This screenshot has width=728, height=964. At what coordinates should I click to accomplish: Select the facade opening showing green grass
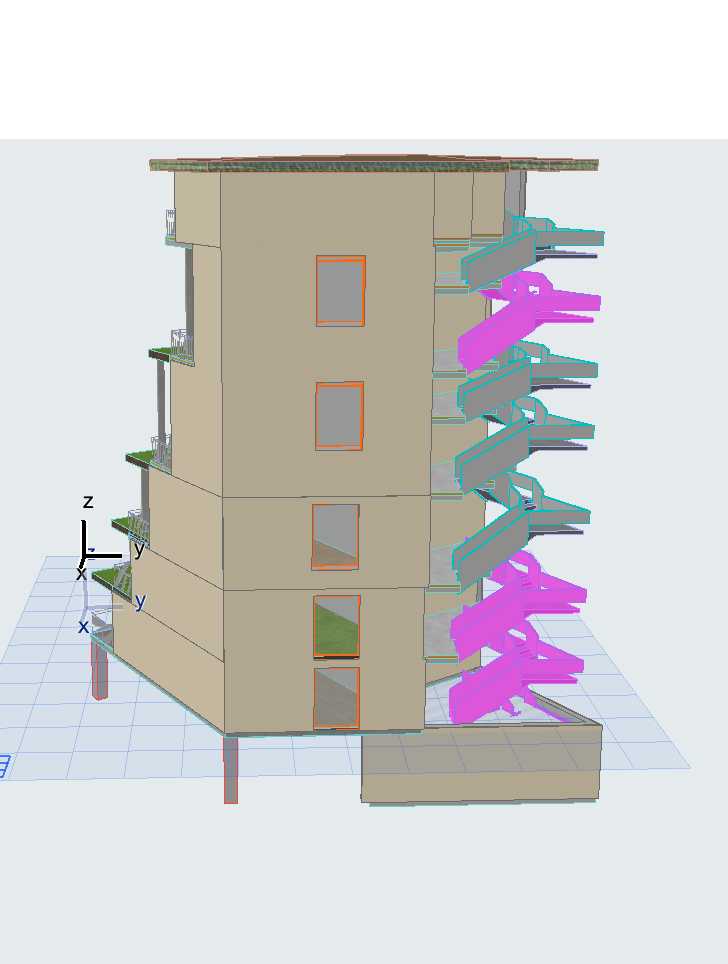click(x=337, y=626)
